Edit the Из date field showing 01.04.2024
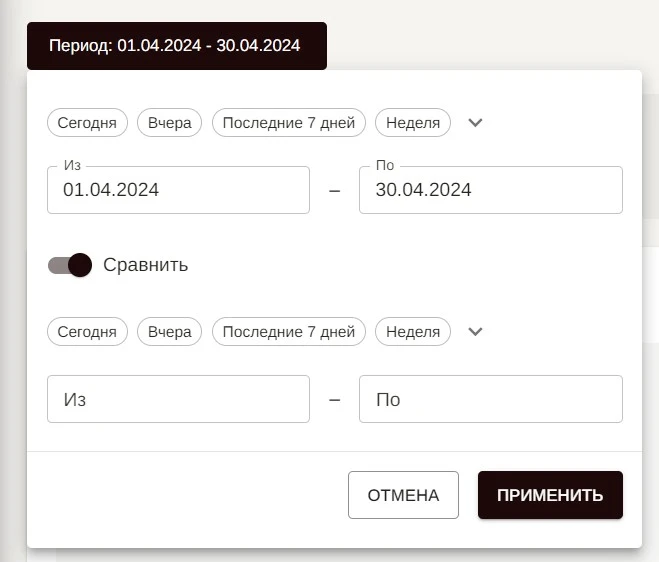Viewport: 659px width, 562px height. (178, 190)
